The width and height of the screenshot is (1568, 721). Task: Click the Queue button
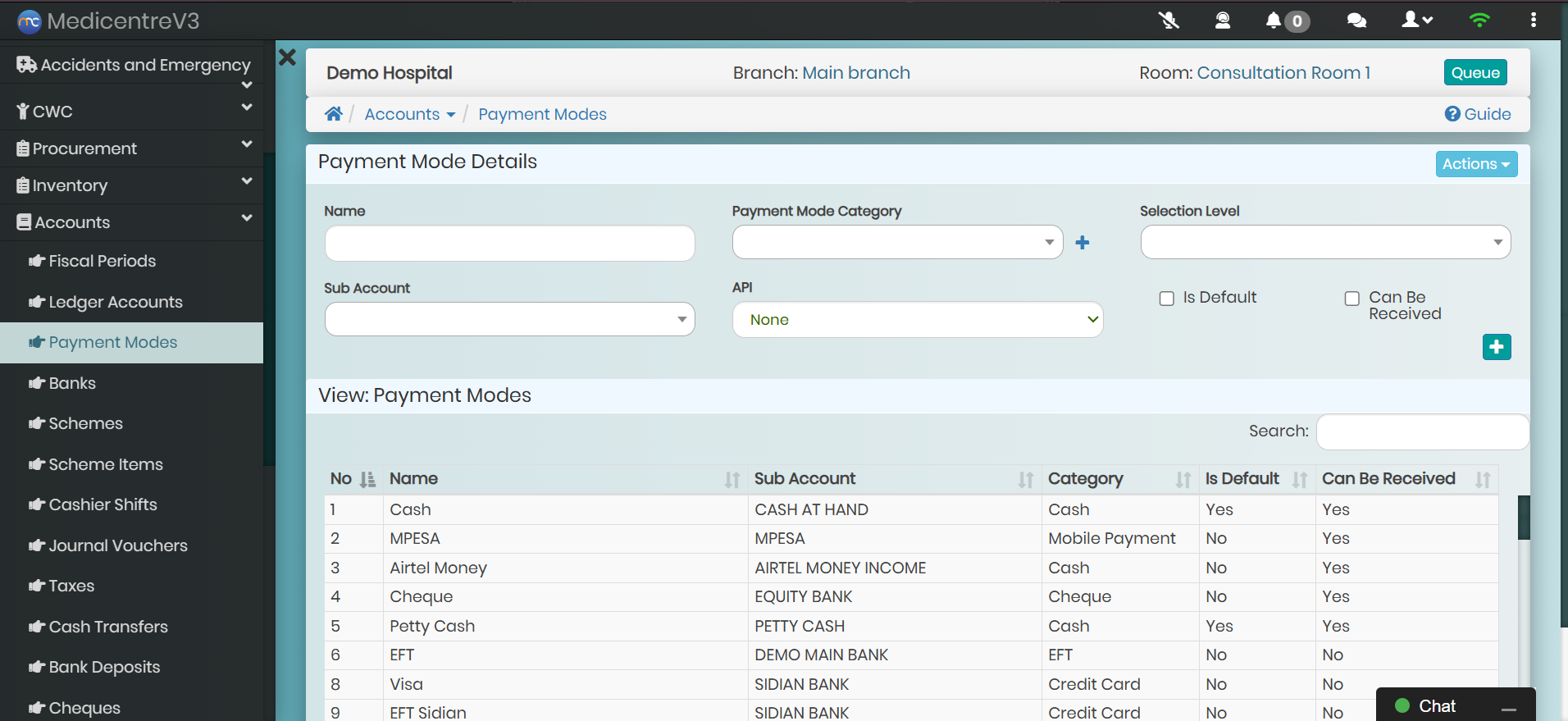pos(1475,72)
